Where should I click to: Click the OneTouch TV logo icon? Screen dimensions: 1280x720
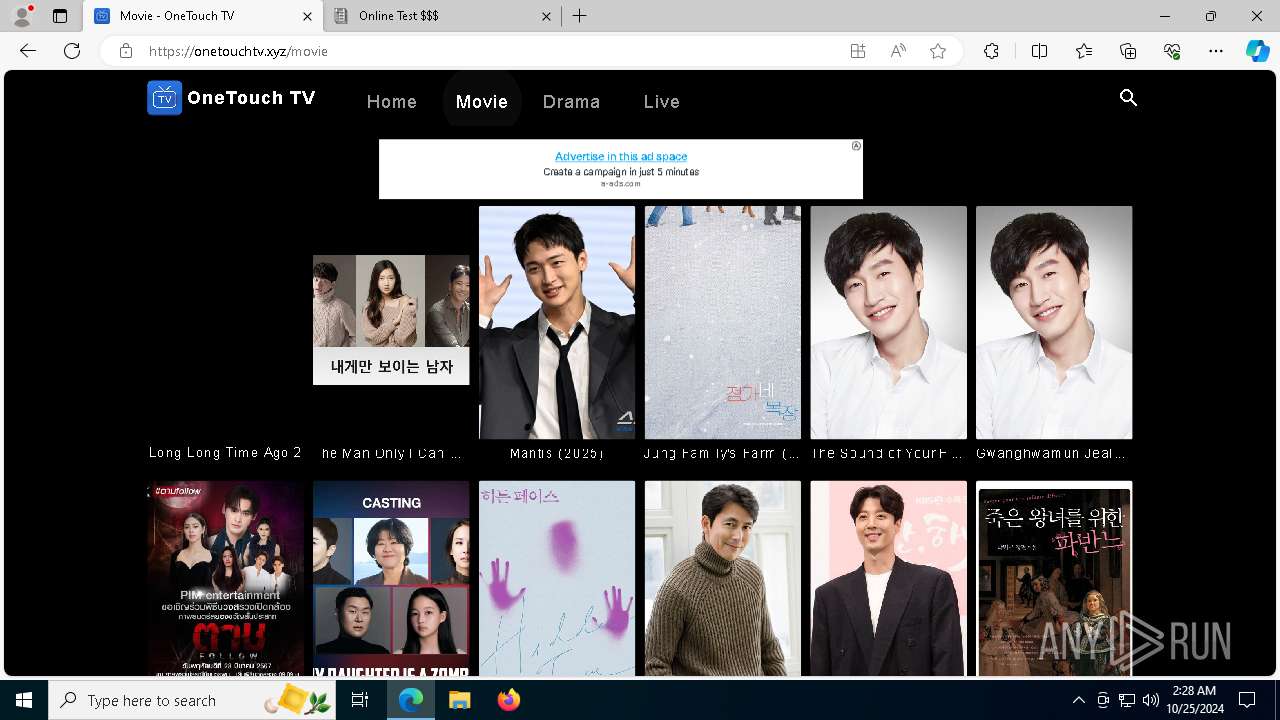(x=164, y=98)
